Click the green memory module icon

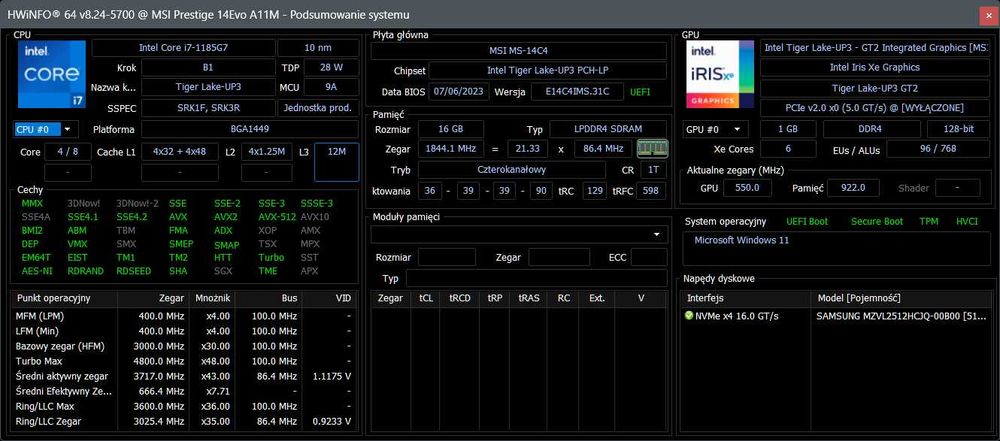click(x=652, y=149)
